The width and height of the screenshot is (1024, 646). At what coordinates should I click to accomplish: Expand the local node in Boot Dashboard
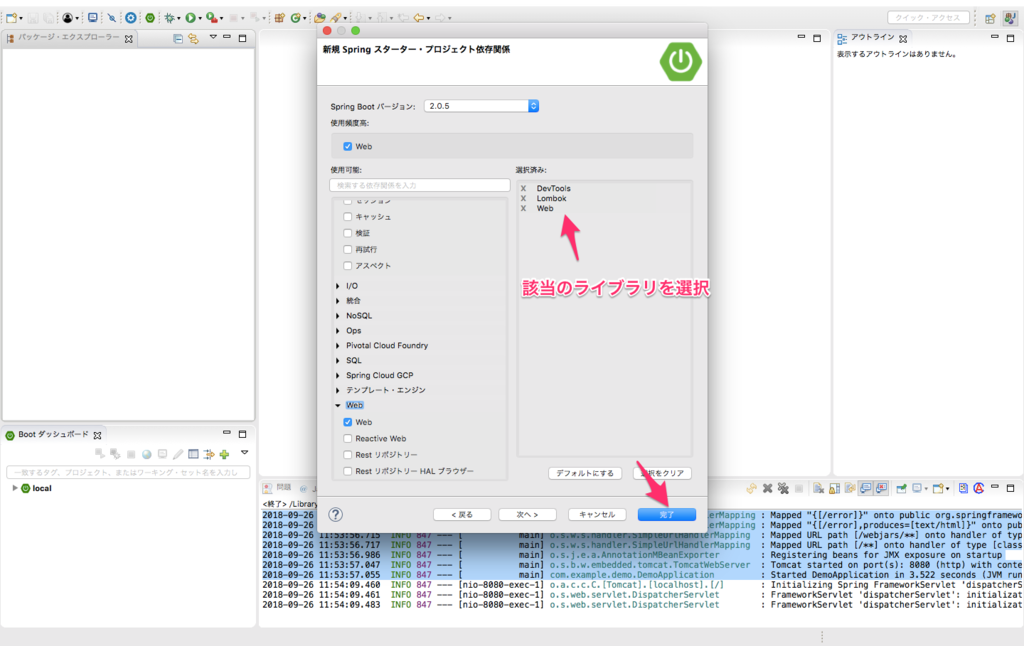14,488
